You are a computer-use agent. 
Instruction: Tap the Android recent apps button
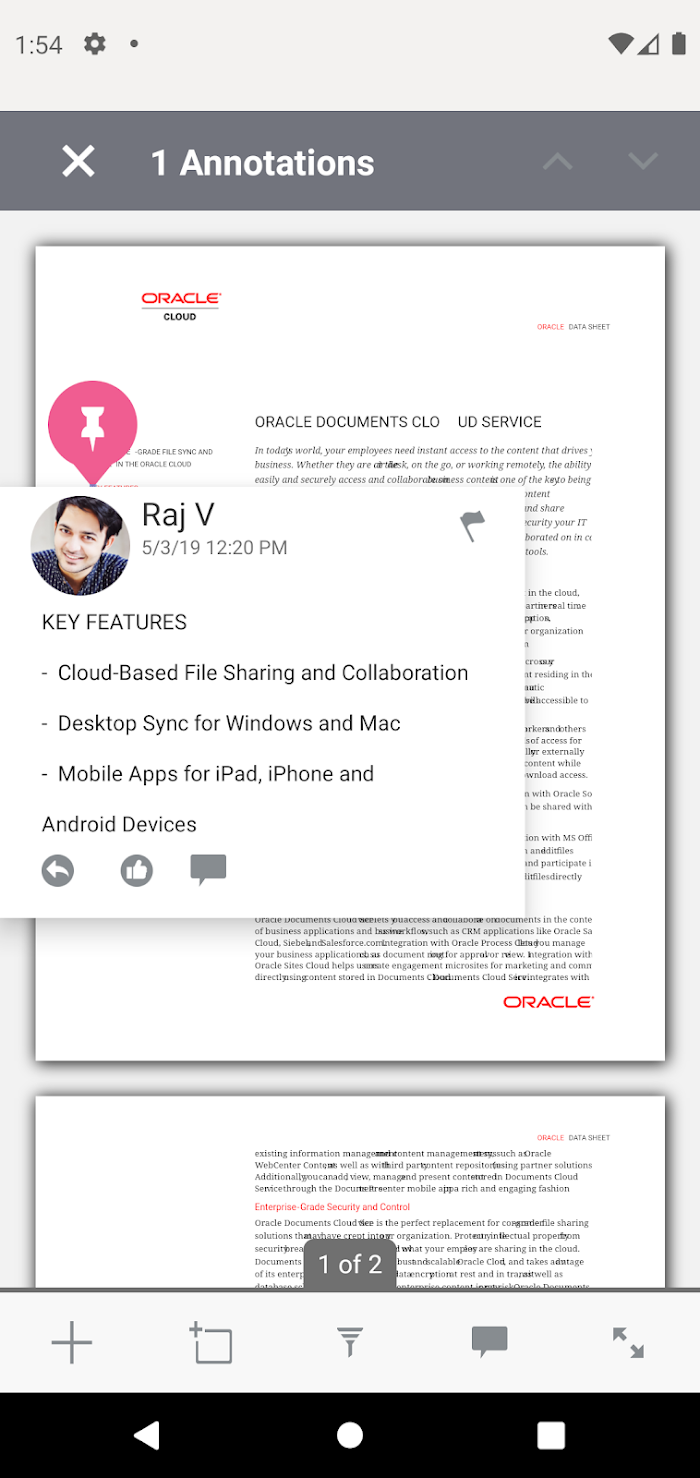[x=551, y=1435]
